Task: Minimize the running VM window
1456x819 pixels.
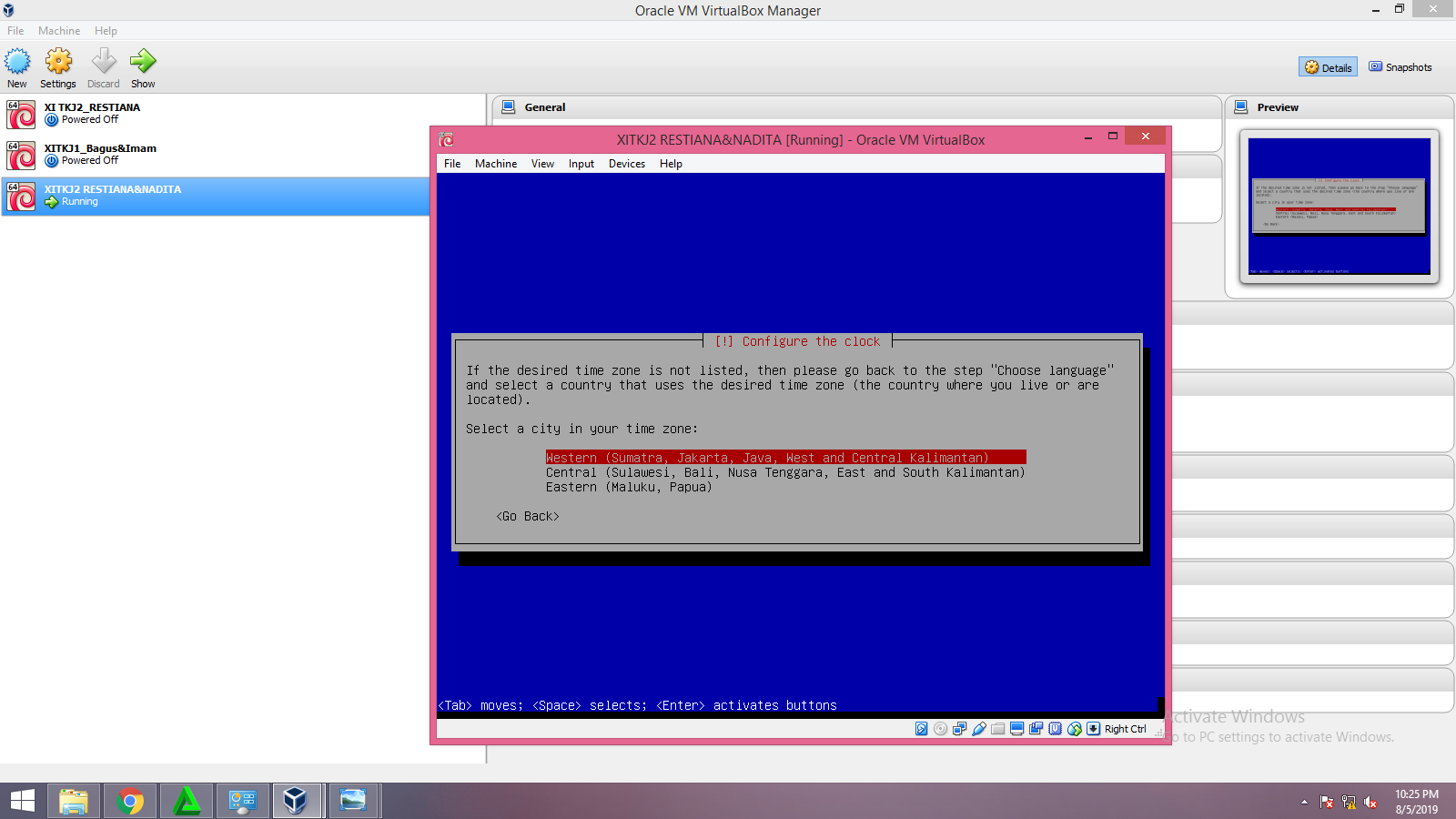Action: (1087, 136)
